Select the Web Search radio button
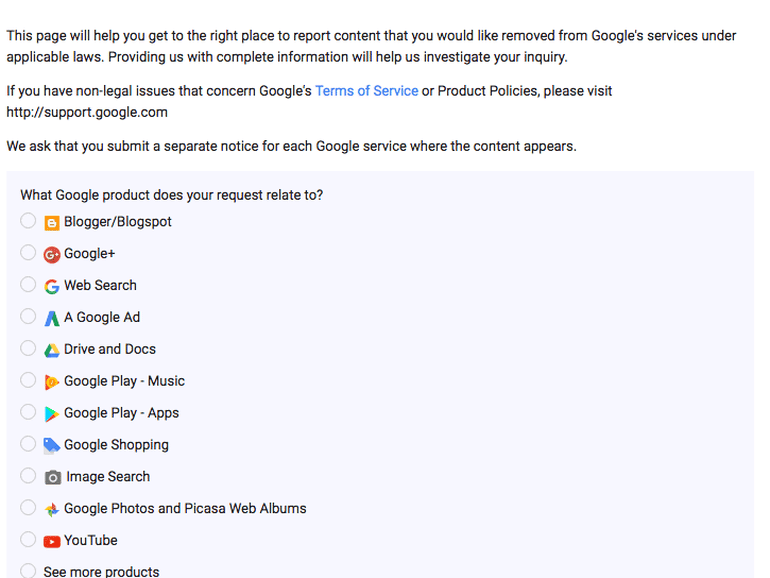Image resolution: width=770 pixels, height=578 pixels. click(x=28, y=285)
